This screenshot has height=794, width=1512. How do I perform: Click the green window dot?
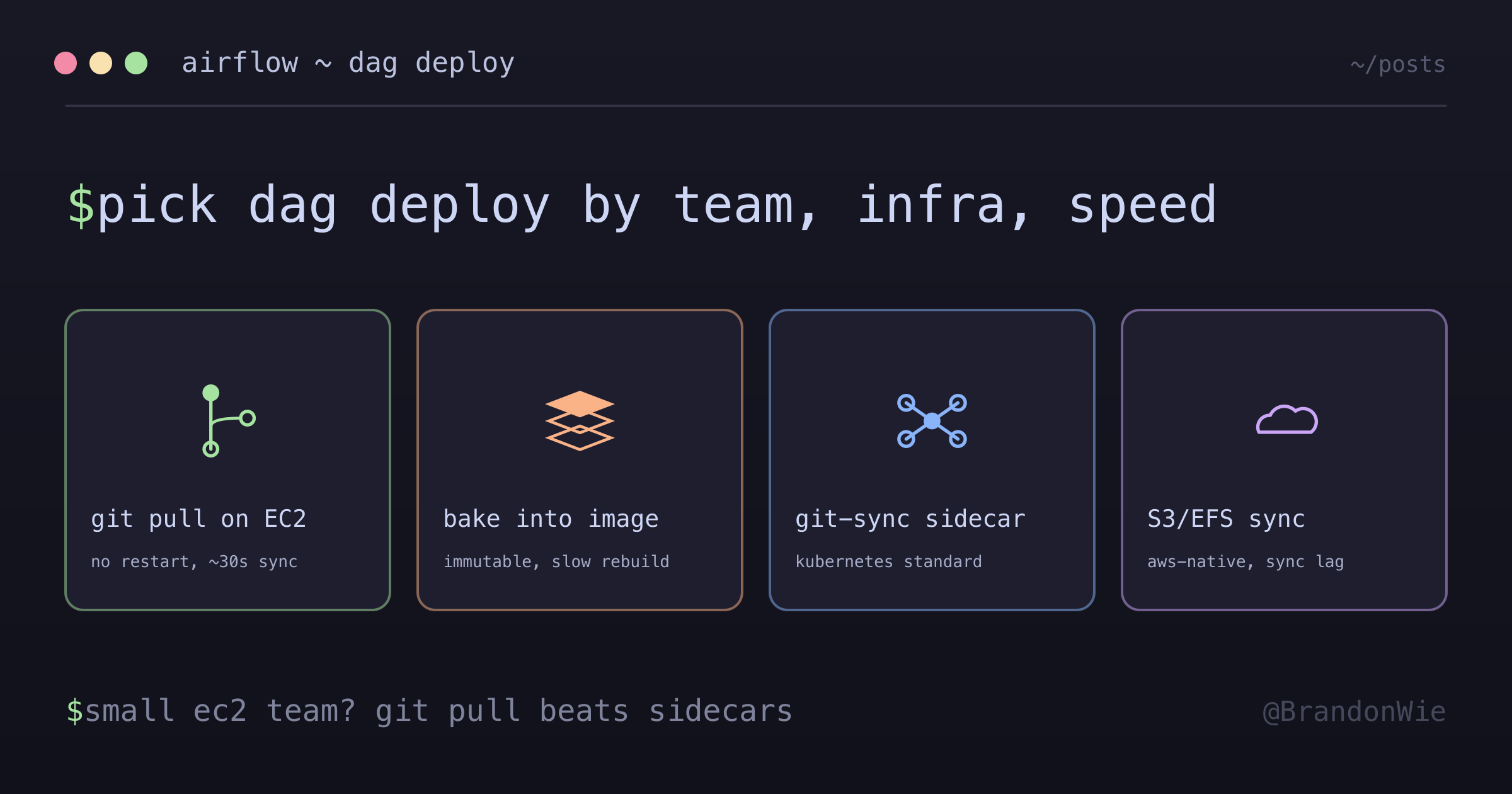tap(136, 63)
